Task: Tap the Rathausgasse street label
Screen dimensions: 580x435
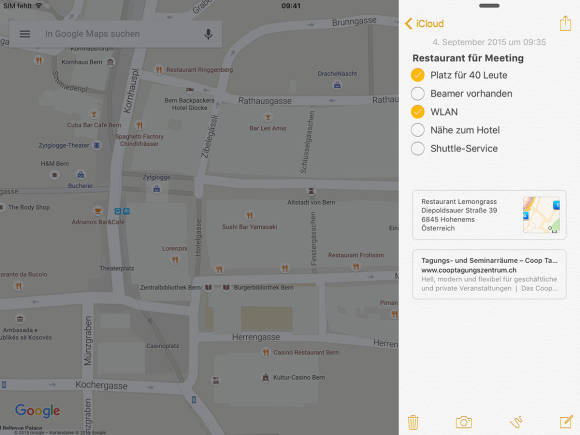Action: click(x=265, y=101)
